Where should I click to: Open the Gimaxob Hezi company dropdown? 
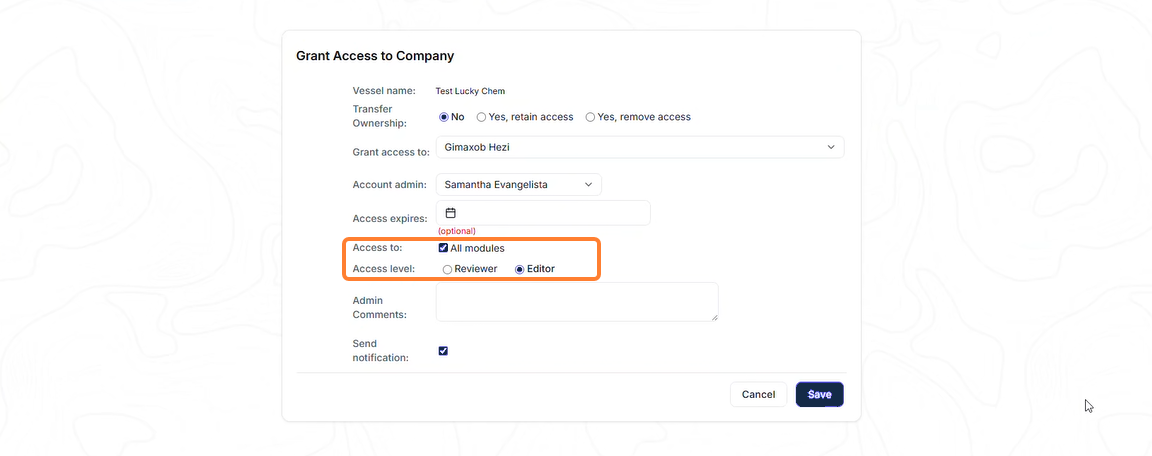(640, 147)
